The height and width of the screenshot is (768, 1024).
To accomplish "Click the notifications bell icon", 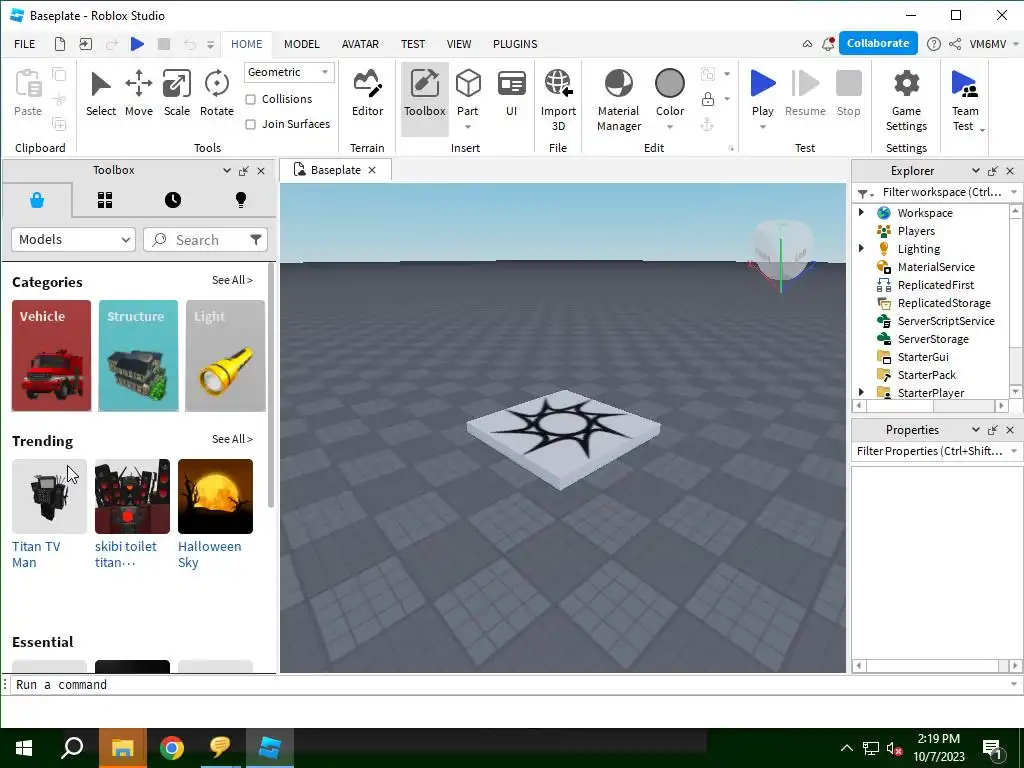I will pos(828,44).
